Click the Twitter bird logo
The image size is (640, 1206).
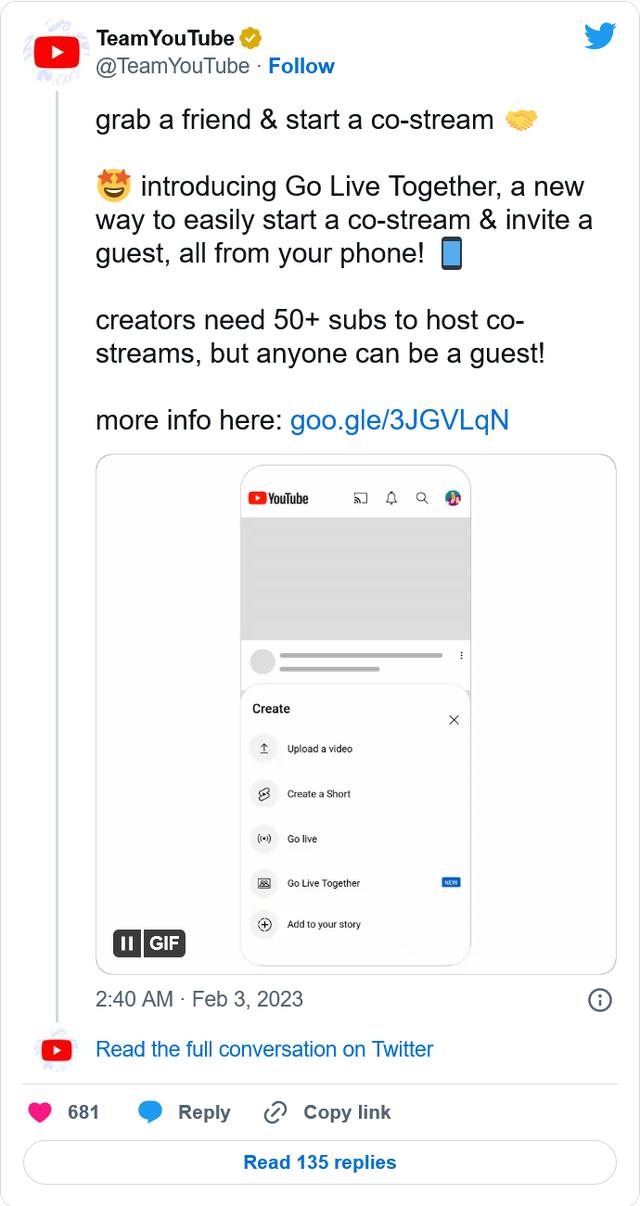tap(600, 37)
